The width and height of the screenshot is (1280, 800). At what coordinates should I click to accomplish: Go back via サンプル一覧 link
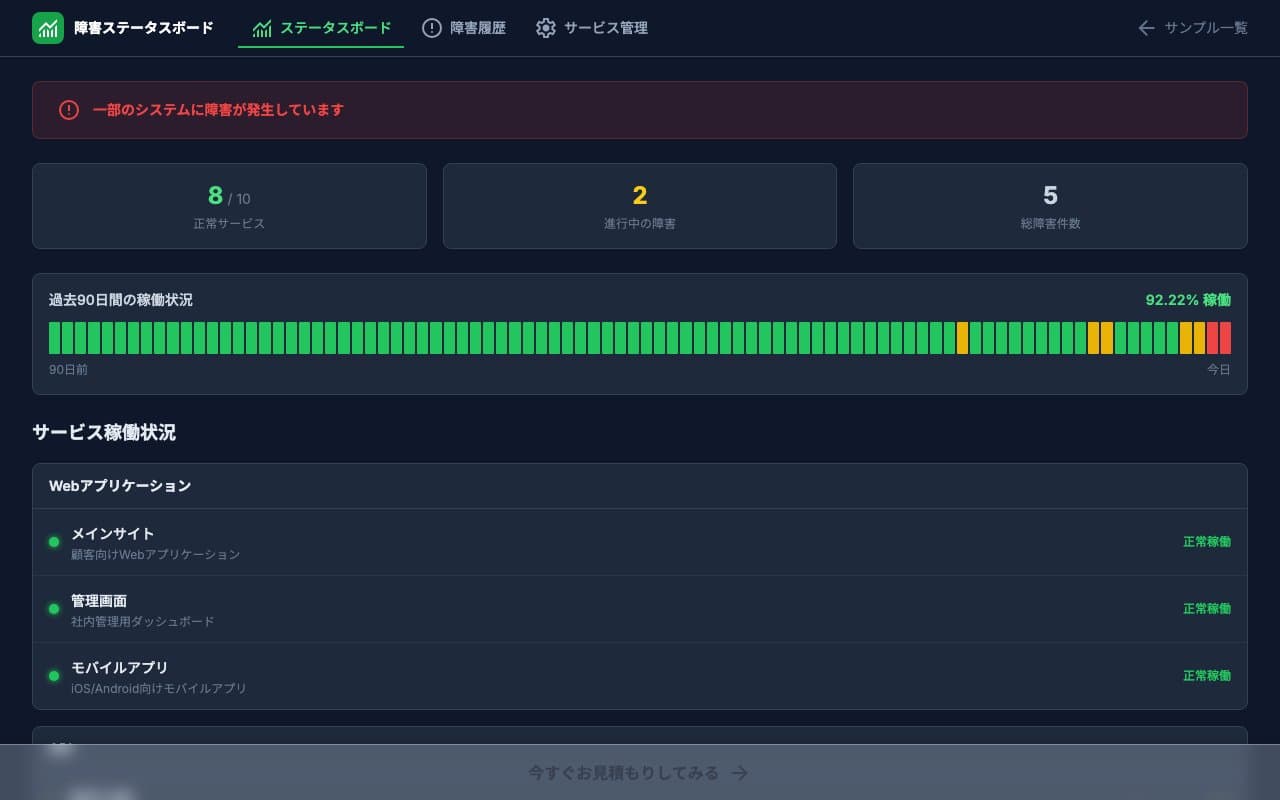click(x=1193, y=28)
